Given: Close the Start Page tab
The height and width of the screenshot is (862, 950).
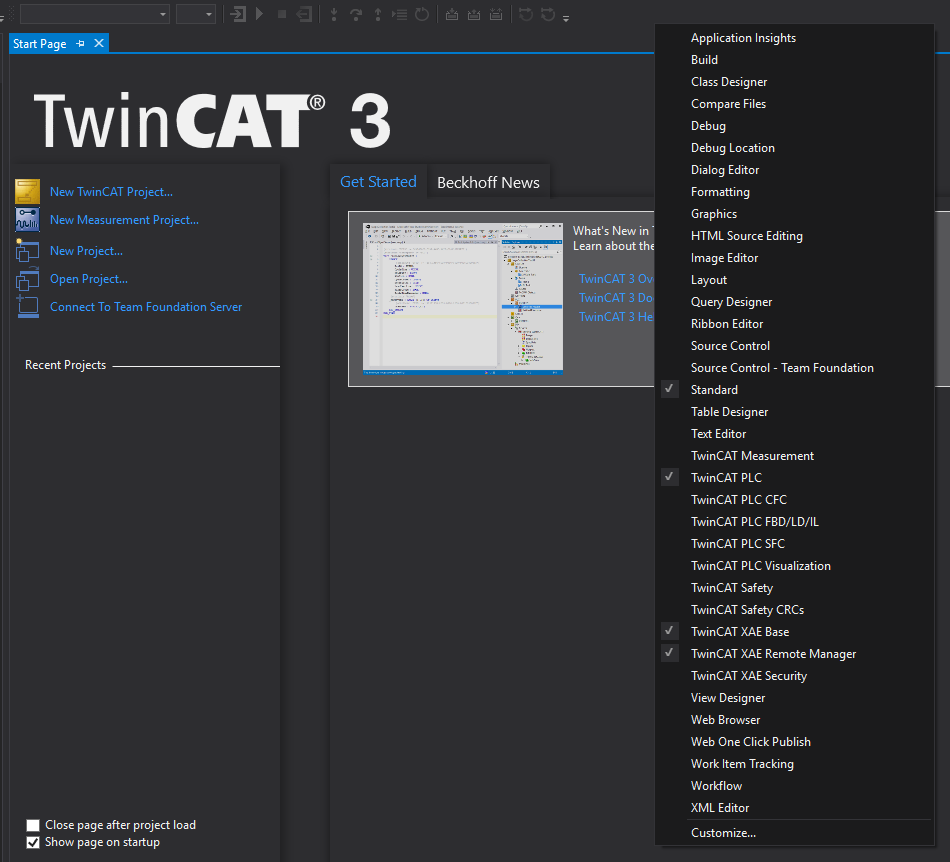Looking at the screenshot, I should point(99,43).
